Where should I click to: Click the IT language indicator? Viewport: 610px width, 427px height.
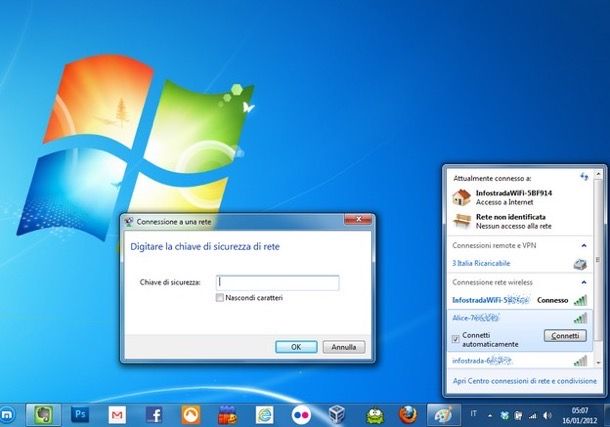pyautogui.click(x=473, y=413)
